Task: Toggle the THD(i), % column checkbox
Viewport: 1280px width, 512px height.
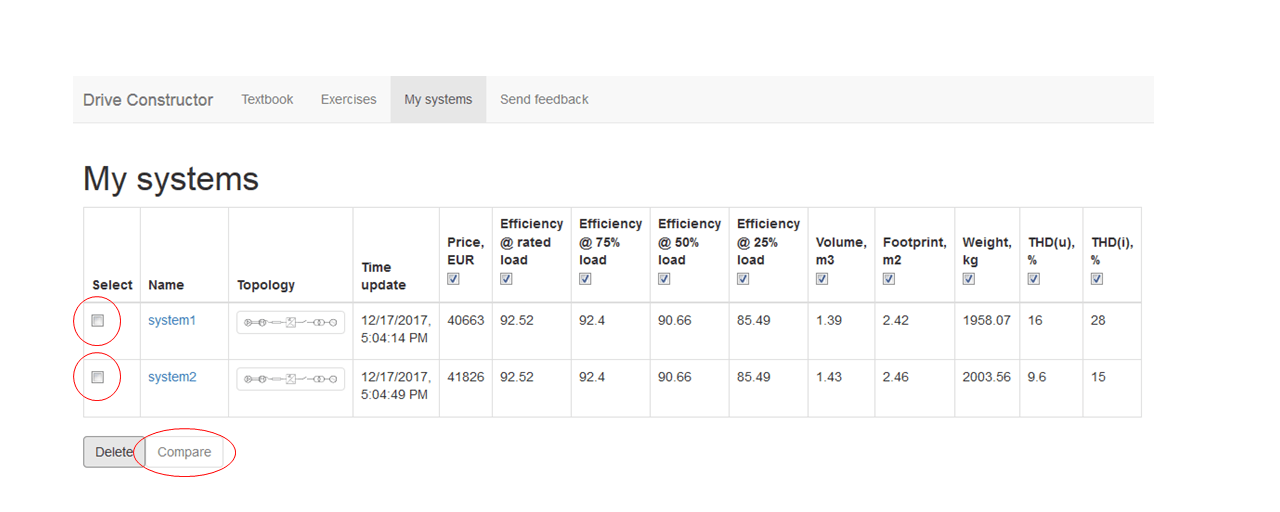Action: coord(1097,279)
